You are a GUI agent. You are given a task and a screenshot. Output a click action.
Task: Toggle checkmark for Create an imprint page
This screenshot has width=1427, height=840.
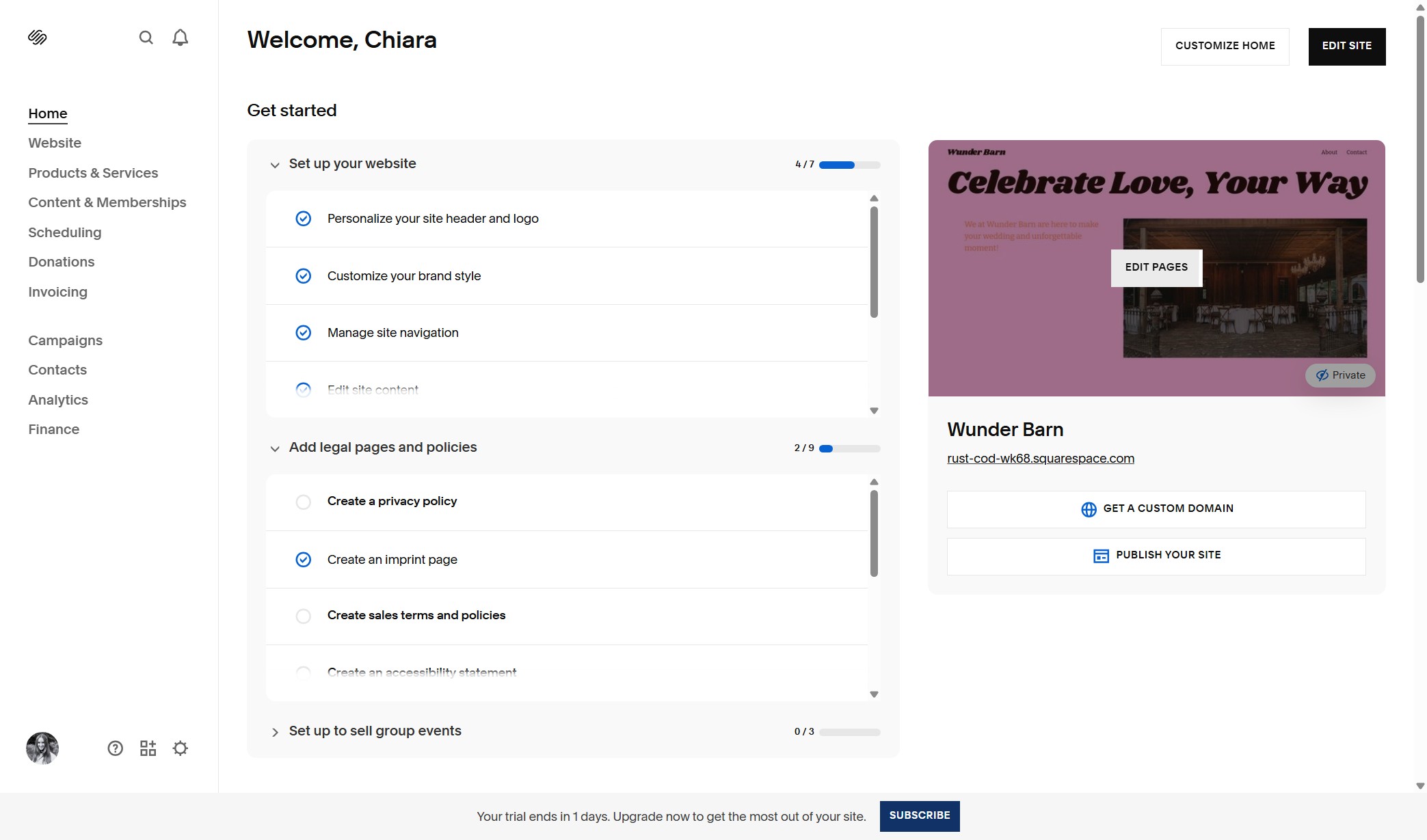[x=303, y=560]
